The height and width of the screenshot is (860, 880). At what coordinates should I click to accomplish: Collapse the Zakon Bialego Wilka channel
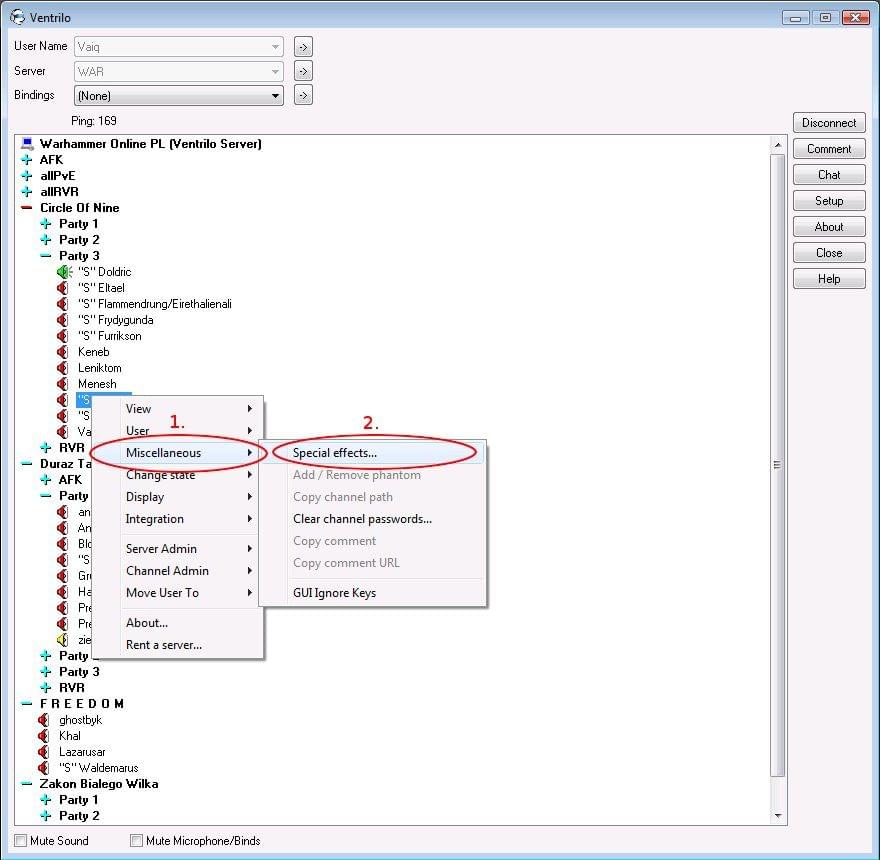[26, 784]
